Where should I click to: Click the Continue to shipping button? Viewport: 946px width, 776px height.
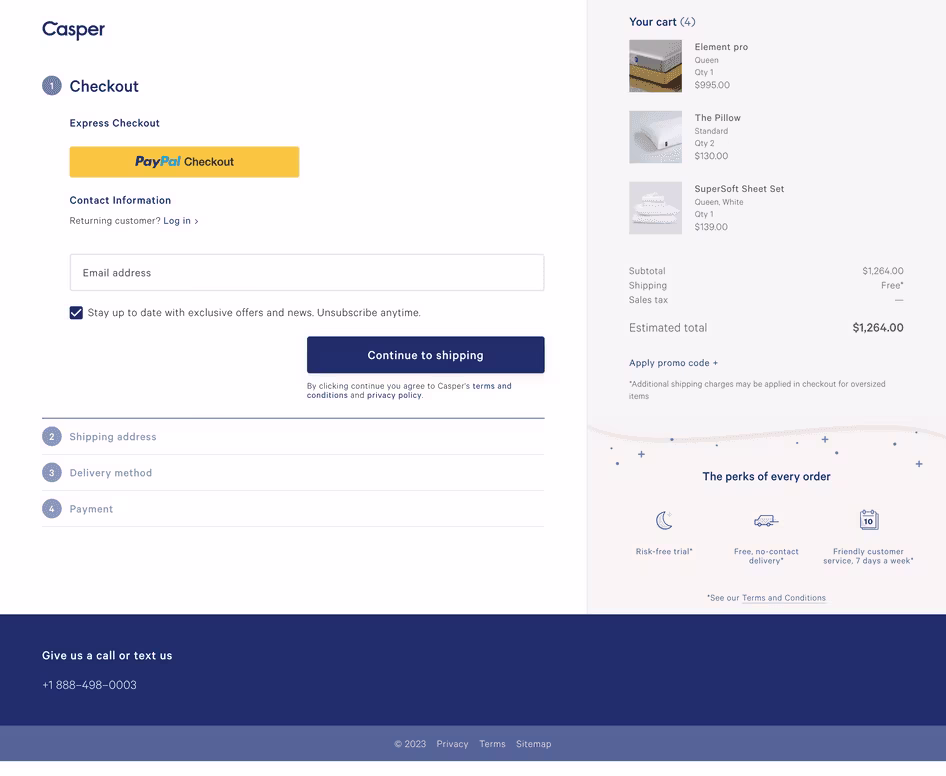(x=425, y=355)
